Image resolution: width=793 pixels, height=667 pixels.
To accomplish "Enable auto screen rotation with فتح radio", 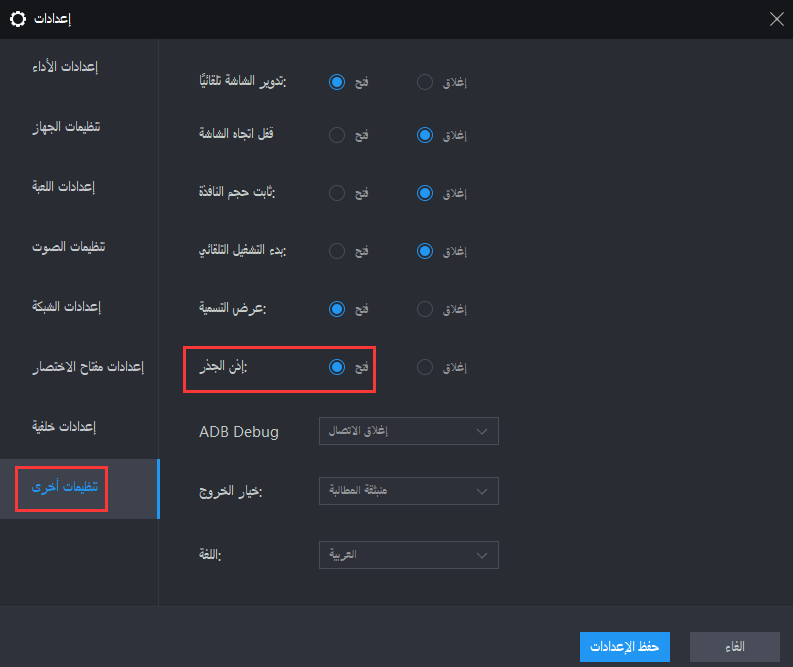I will point(337,82).
